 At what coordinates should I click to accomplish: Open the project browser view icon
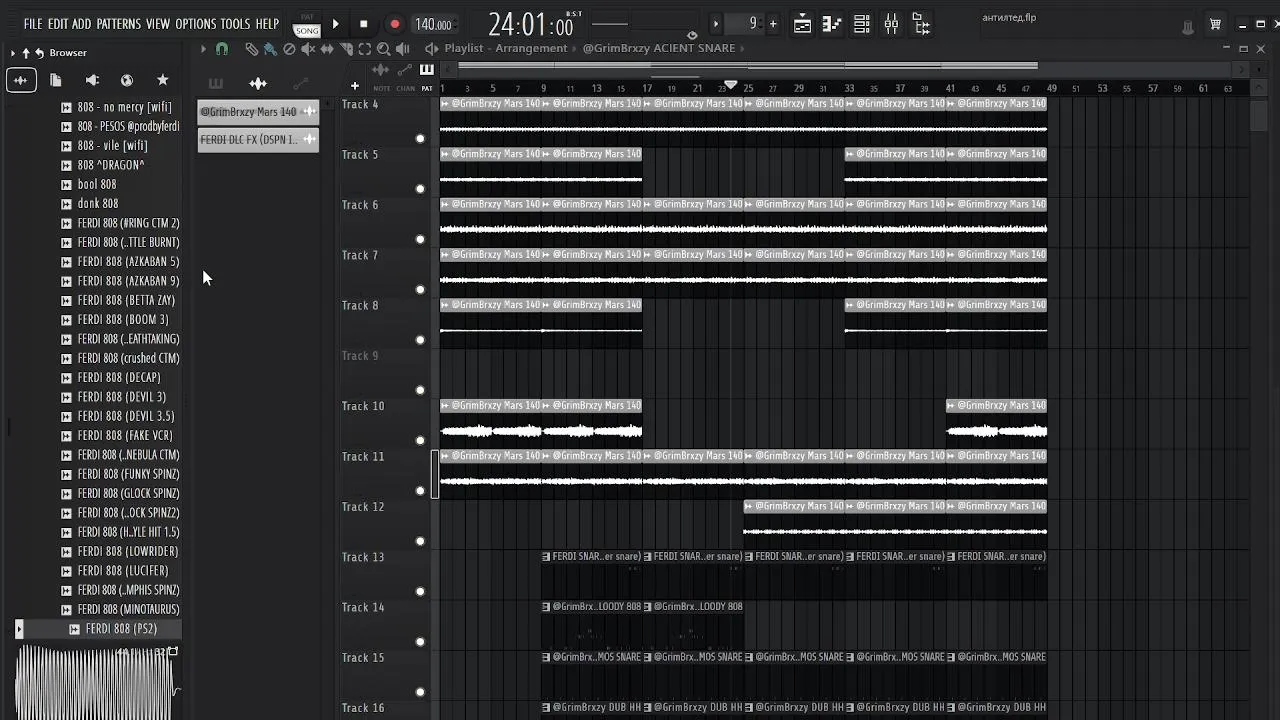[x=921, y=25]
